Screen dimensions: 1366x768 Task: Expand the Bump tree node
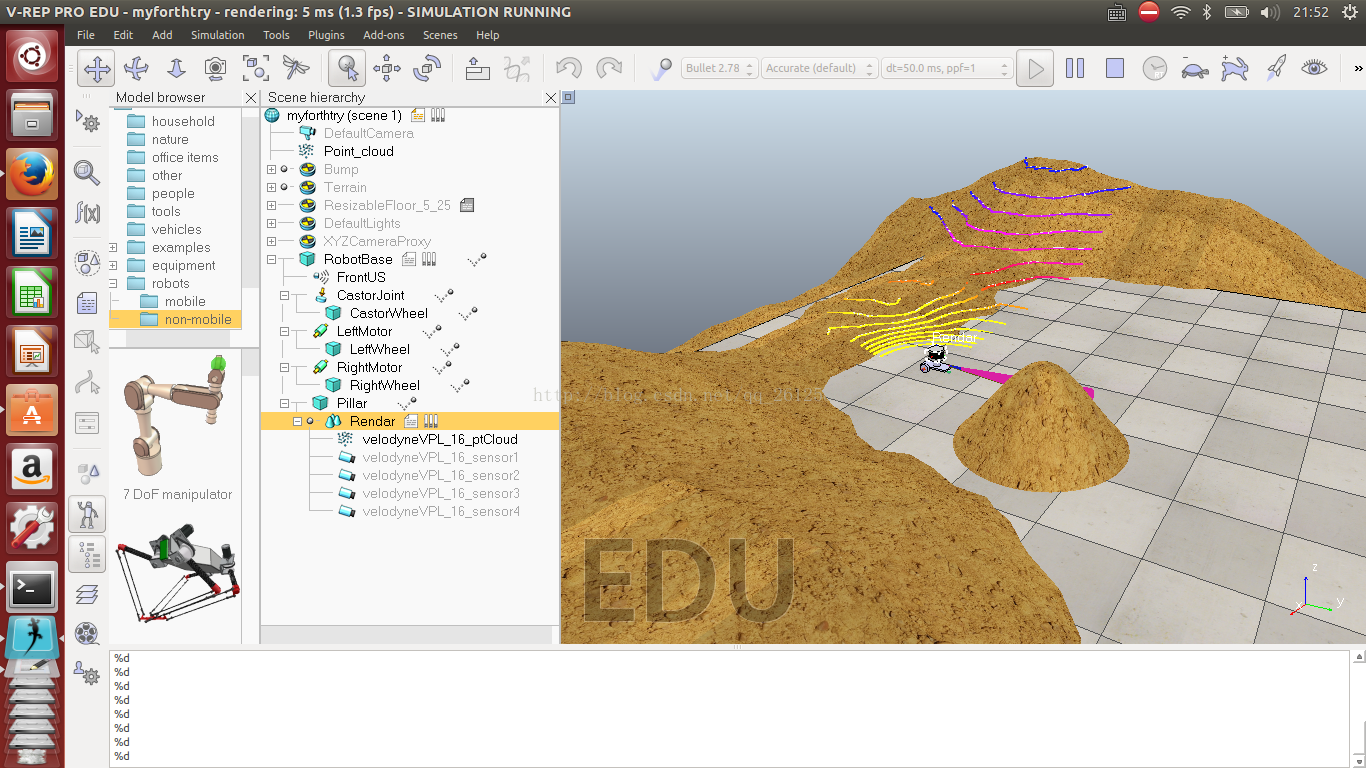click(x=271, y=169)
